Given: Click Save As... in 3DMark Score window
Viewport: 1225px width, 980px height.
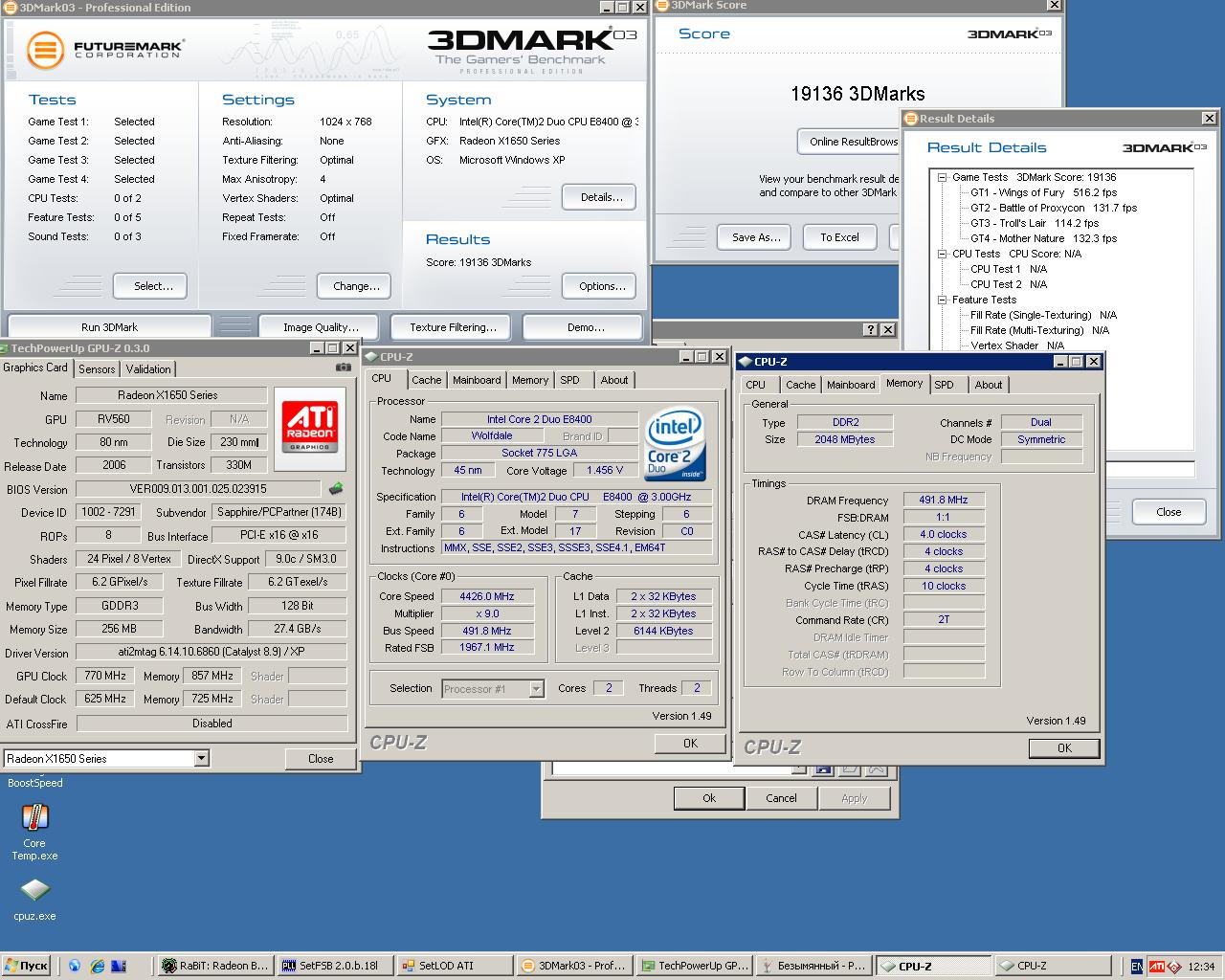Looking at the screenshot, I should point(756,237).
